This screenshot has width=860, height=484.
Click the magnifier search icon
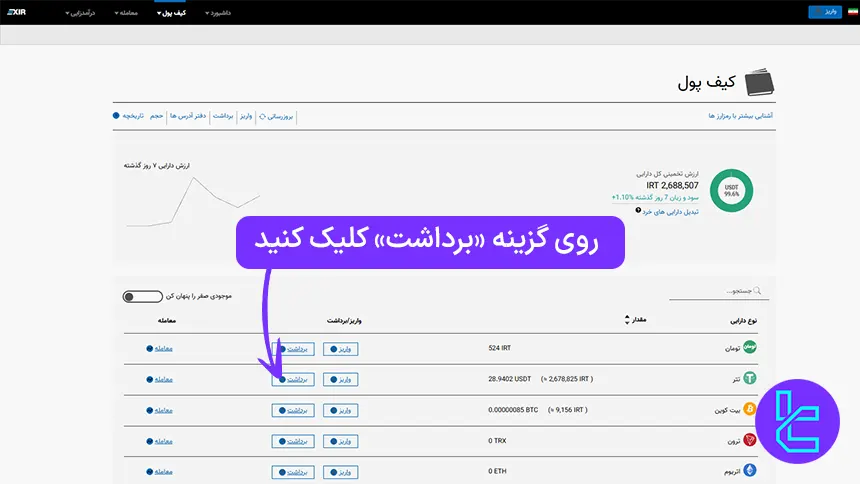(x=757, y=291)
